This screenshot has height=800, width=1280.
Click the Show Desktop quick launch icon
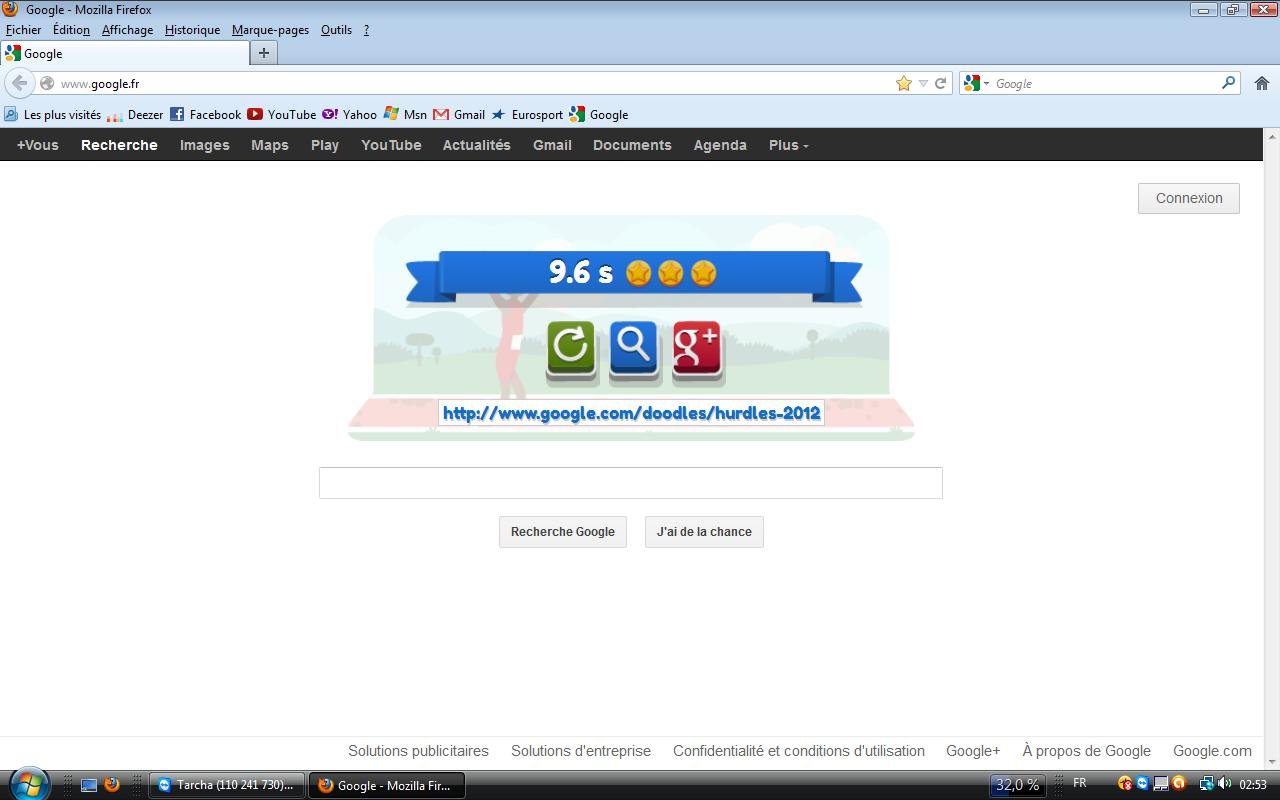[x=89, y=785]
